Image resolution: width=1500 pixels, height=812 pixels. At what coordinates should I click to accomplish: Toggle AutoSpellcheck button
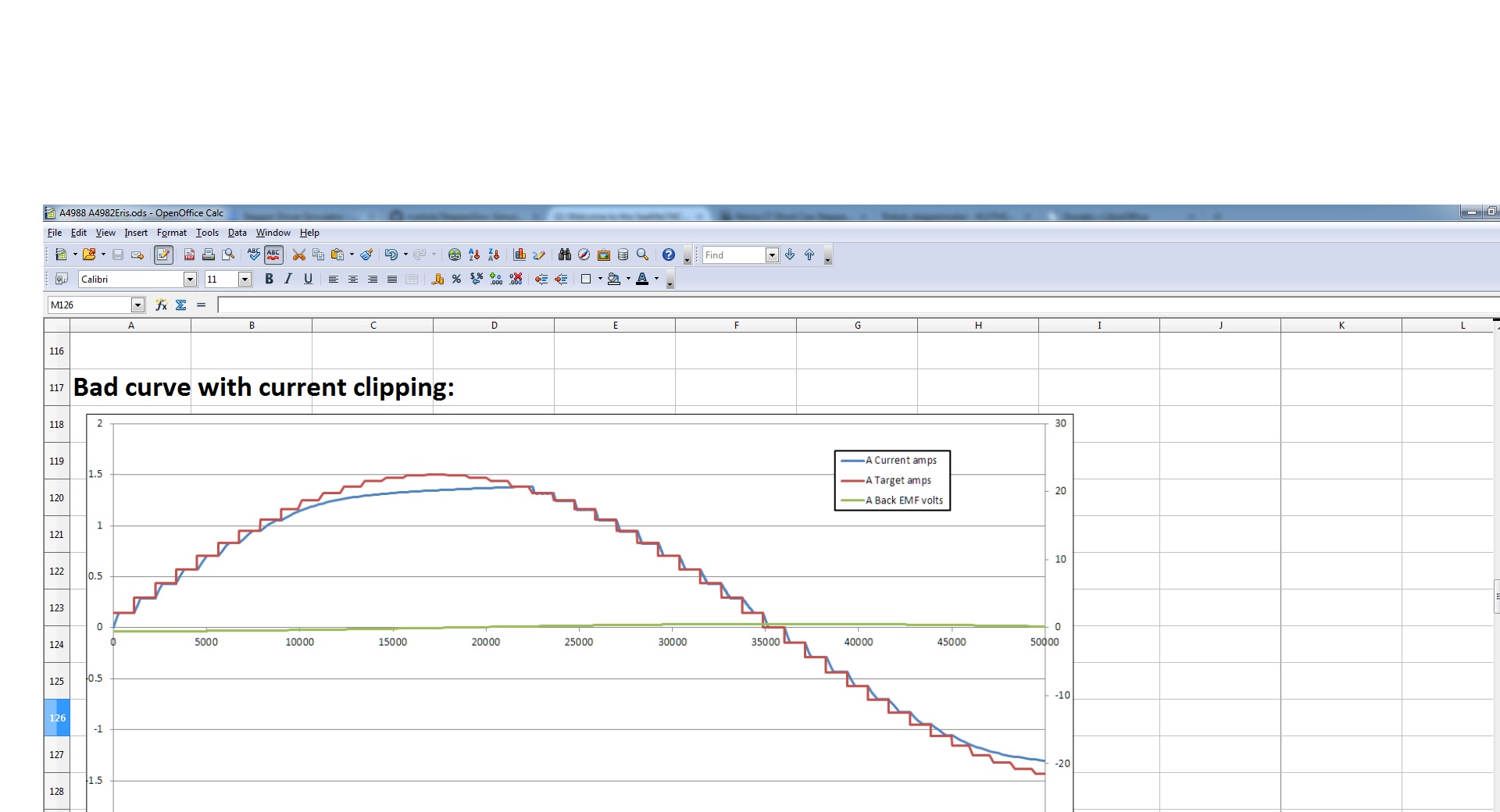click(273, 255)
